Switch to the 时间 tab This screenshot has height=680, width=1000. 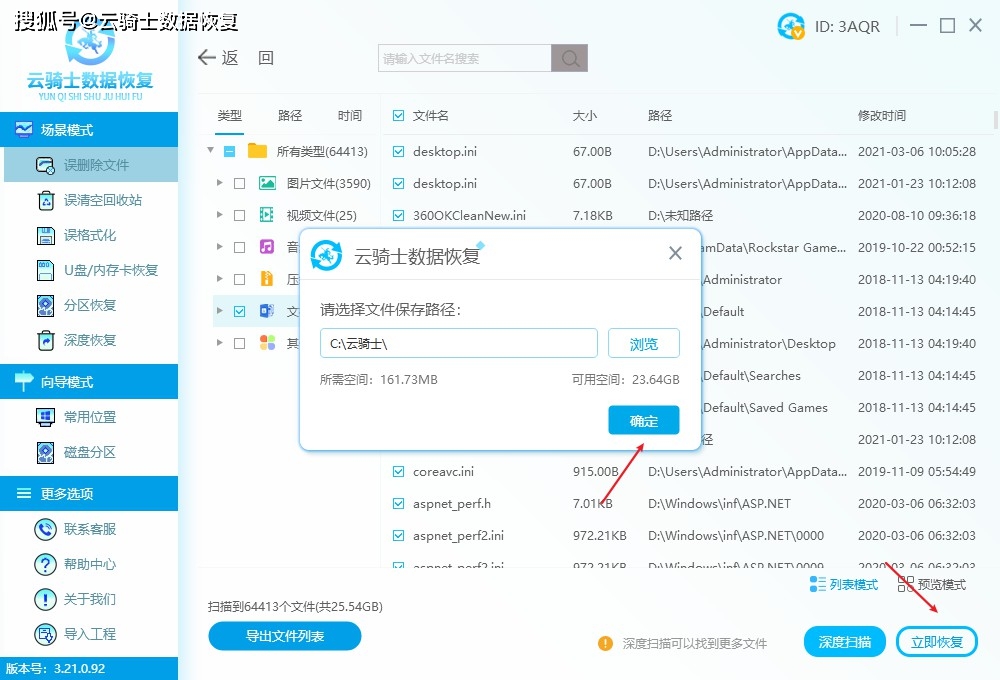click(x=349, y=115)
